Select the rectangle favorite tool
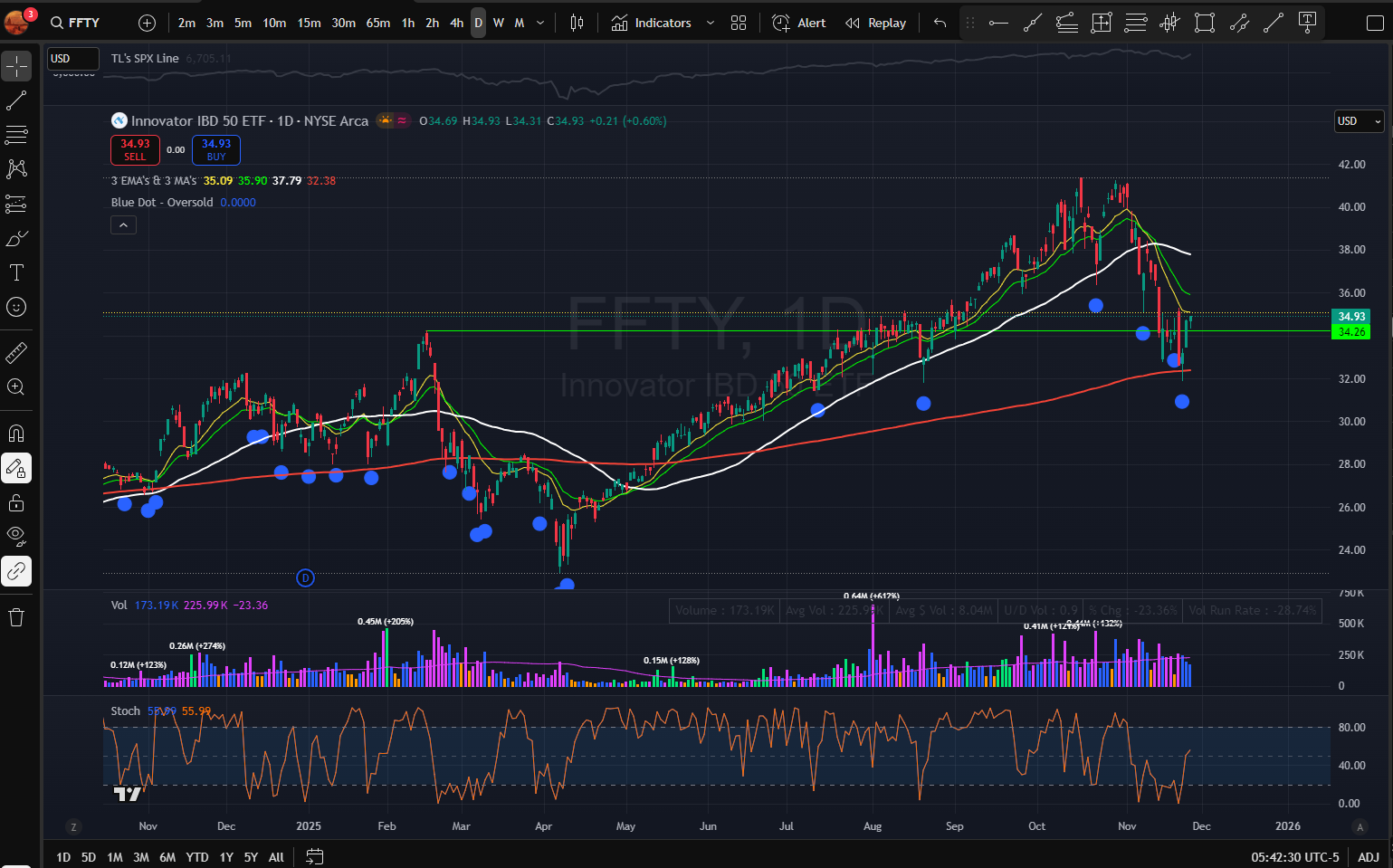1393x868 pixels. click(x=1205, y=23)
